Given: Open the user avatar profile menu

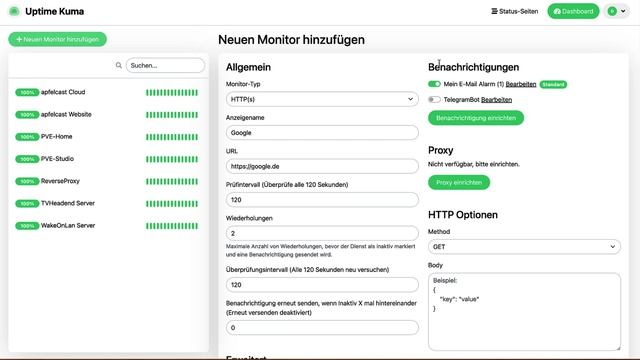Looking at the screenshot, I should click(x=617, y=11).
